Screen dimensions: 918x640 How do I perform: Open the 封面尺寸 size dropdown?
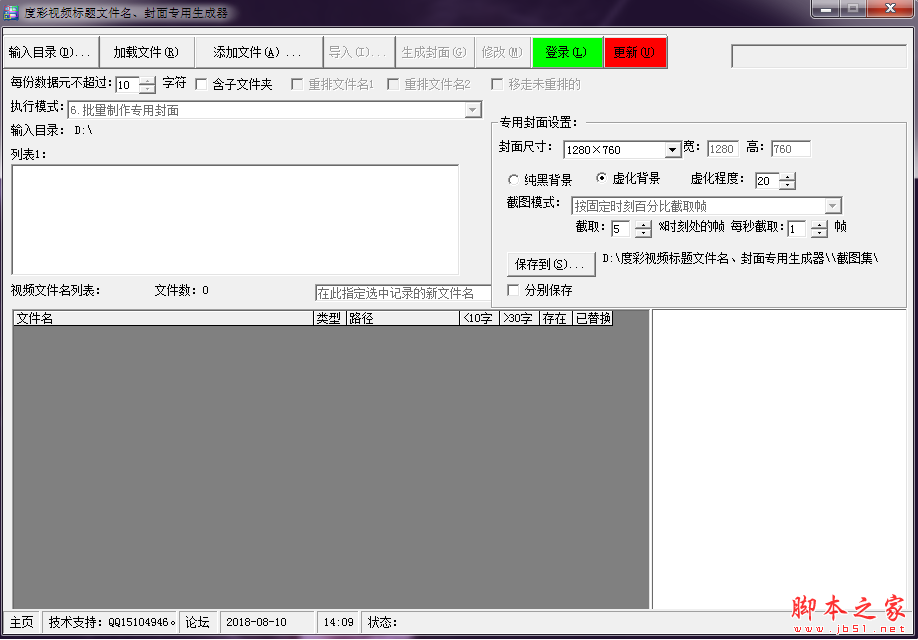[673, 148]
